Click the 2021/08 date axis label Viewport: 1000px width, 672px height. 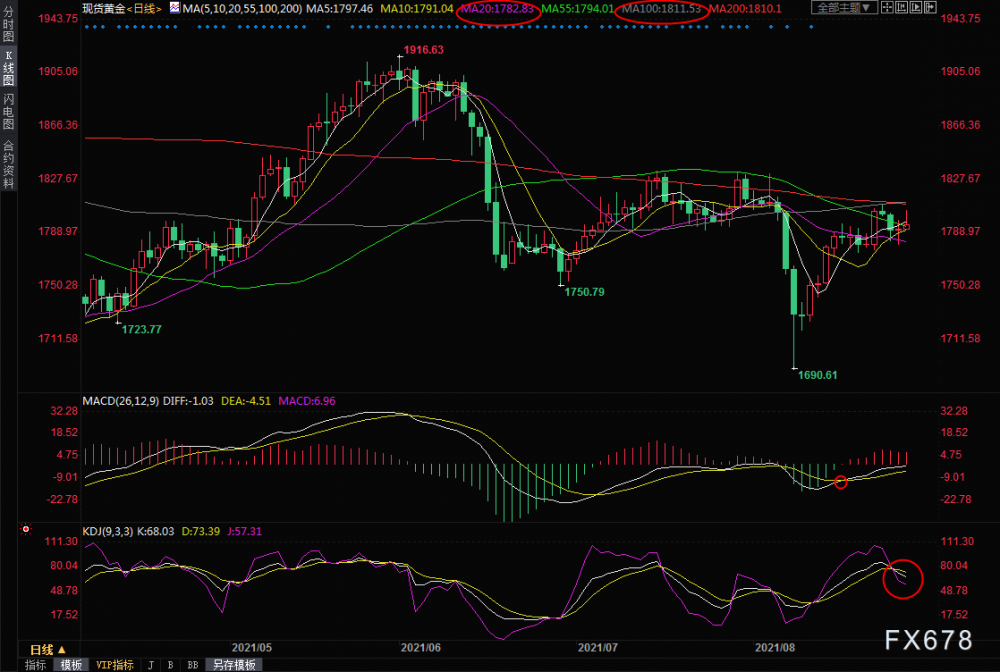pyautogui.click(x=775, y=647)
